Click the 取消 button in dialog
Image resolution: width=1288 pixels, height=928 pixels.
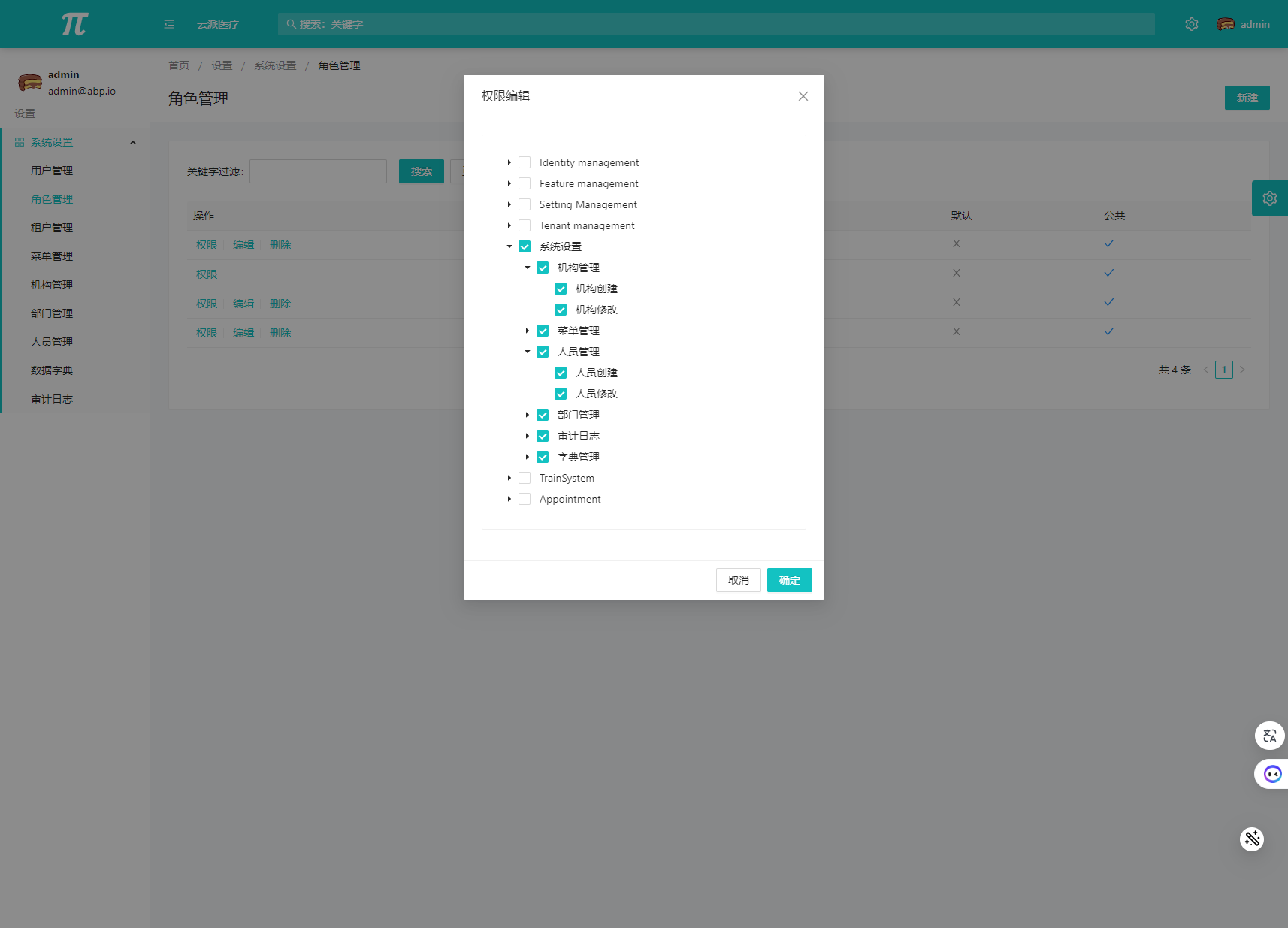[738, 580]
